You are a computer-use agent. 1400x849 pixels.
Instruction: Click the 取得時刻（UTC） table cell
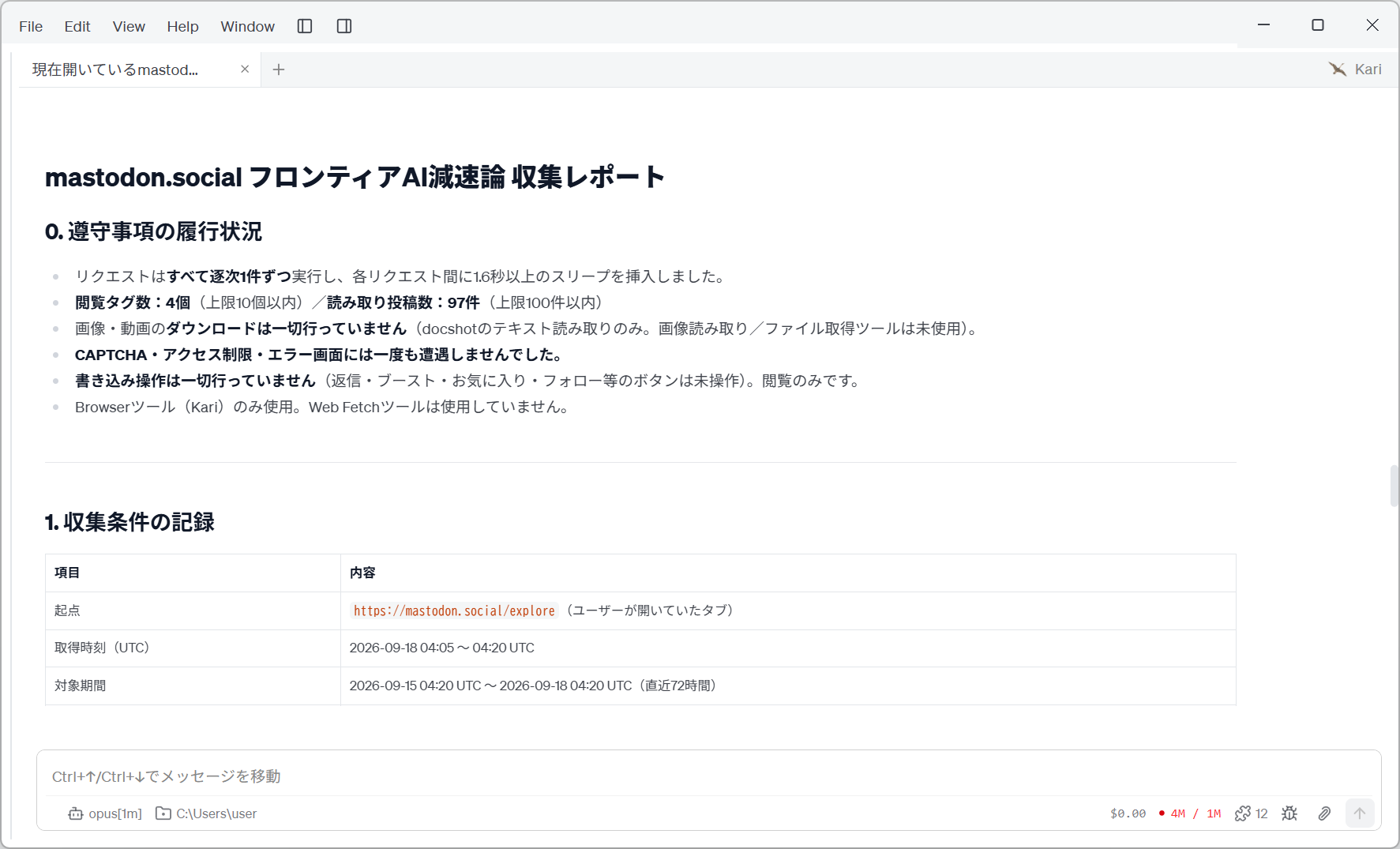pyautogui.click(x=193, y=648)
